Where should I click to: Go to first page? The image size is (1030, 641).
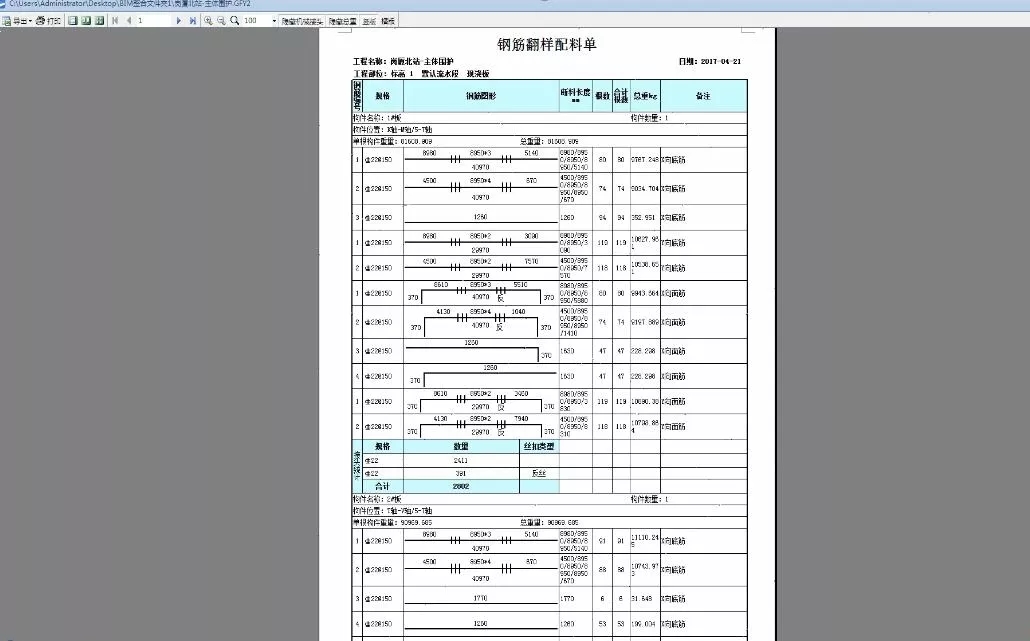click(x=115, y=21)
